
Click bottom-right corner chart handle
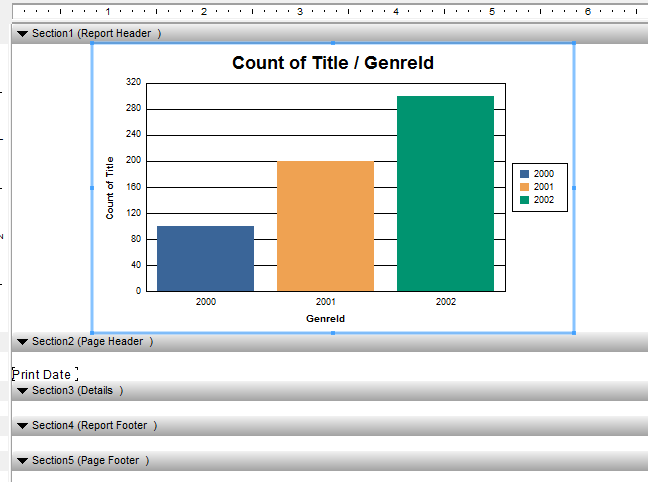tap(574, 333)
